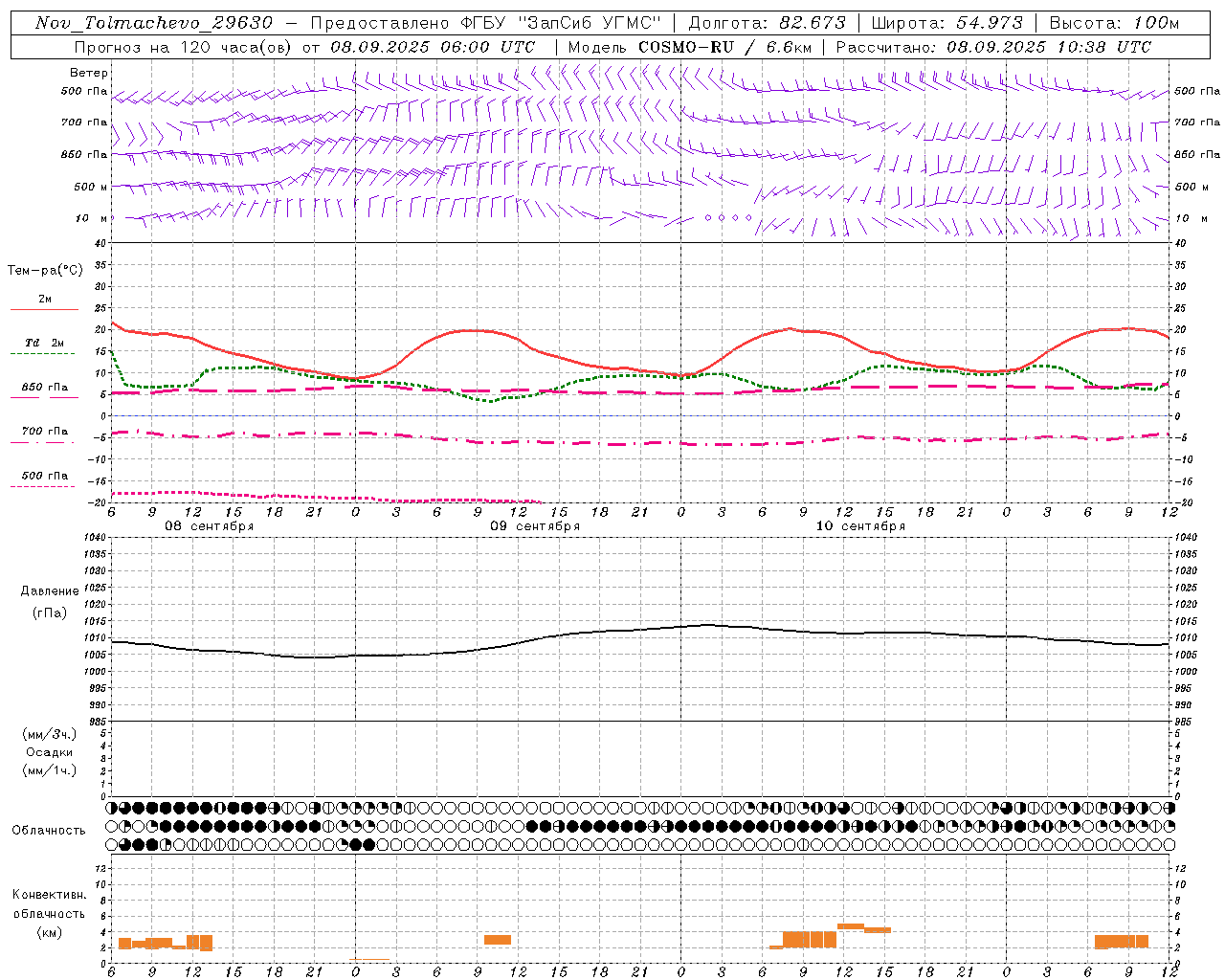The height and width of the screenshot is (980, 1225).
Task: Click '700 гПа' entry in temperature legend
Action: click(44, 432)
